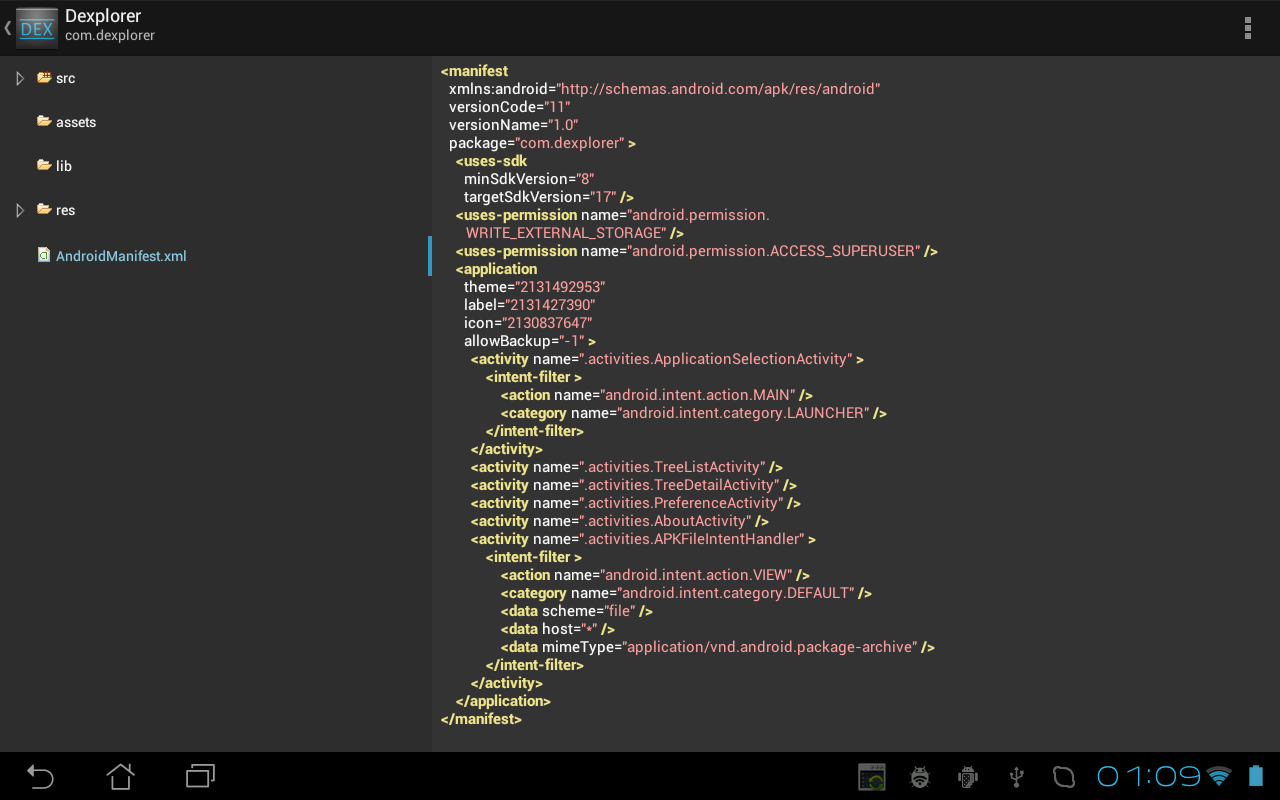Select the assets label in the tree
1280x800 pixels.
(76, 122)
